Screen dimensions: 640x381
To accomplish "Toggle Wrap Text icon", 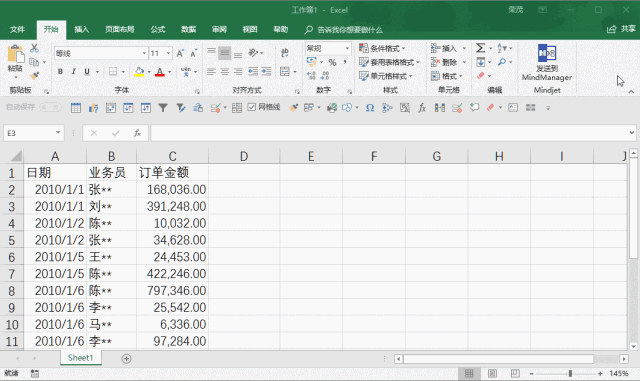I will (284, 53).
